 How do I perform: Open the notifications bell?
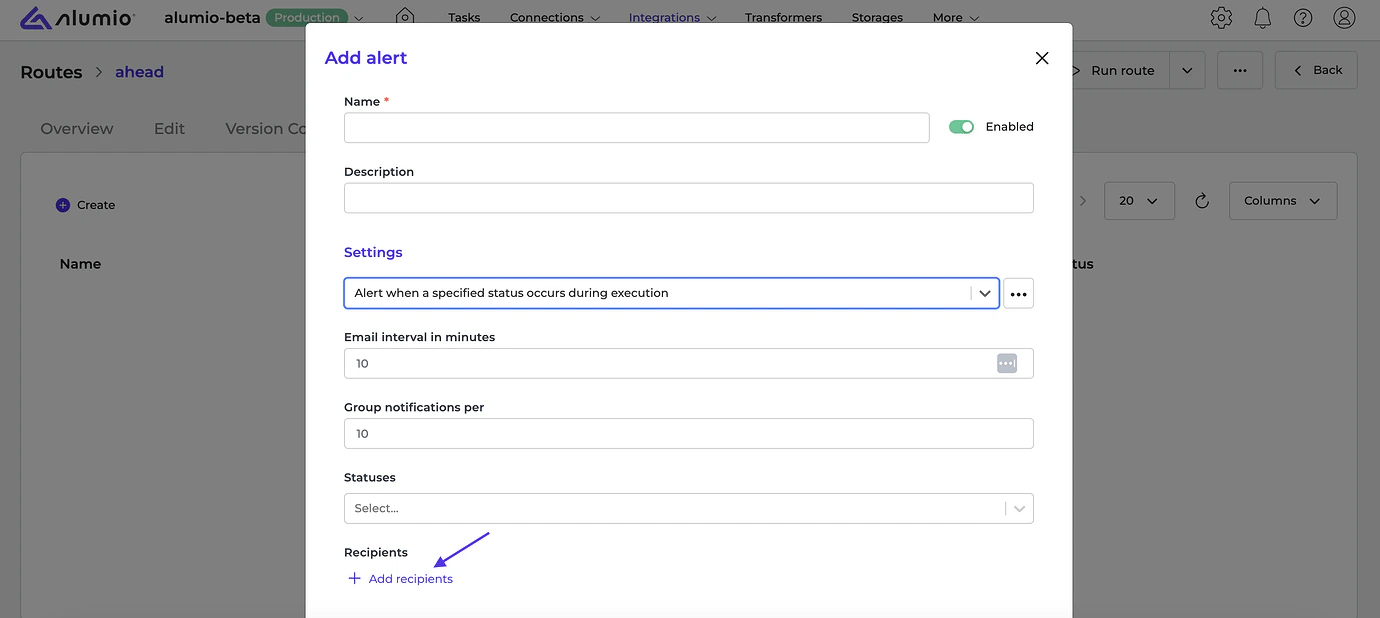(x=1262, y=17)
